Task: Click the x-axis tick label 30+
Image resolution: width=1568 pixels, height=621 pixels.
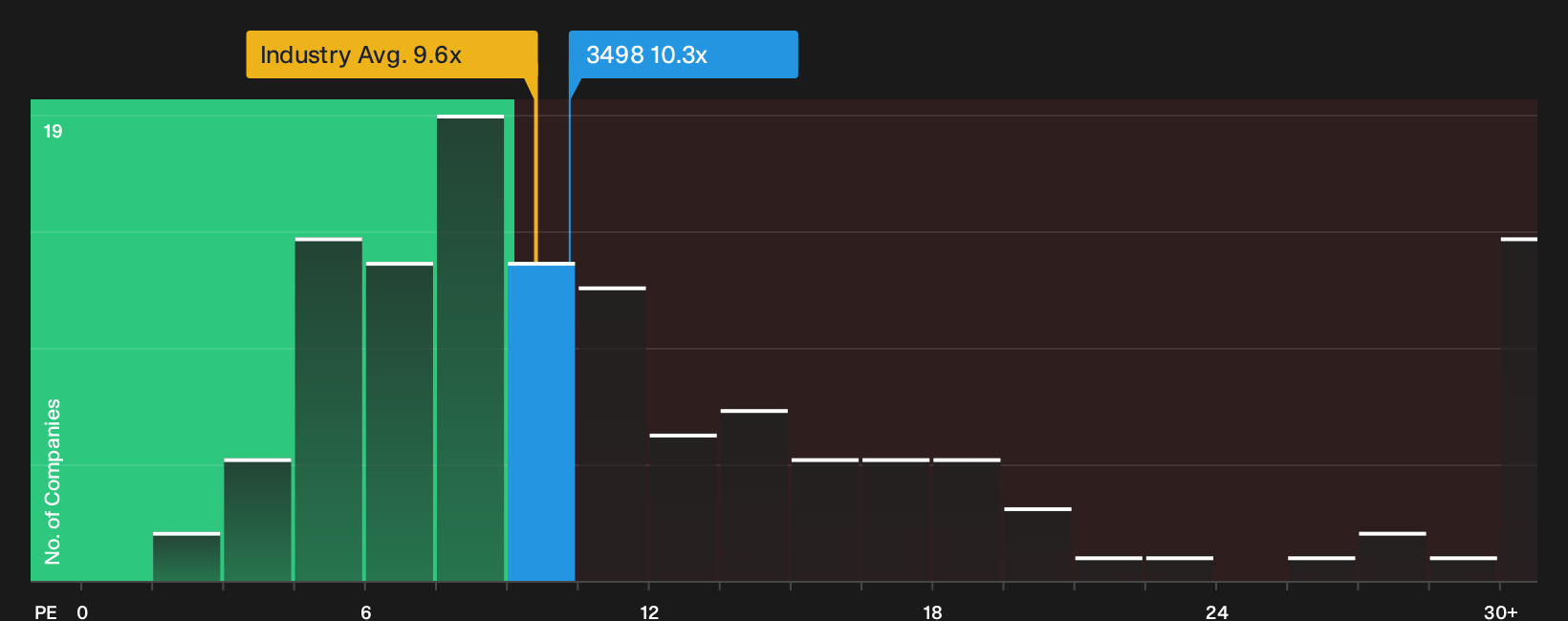Action: (x=1500, y=612)
